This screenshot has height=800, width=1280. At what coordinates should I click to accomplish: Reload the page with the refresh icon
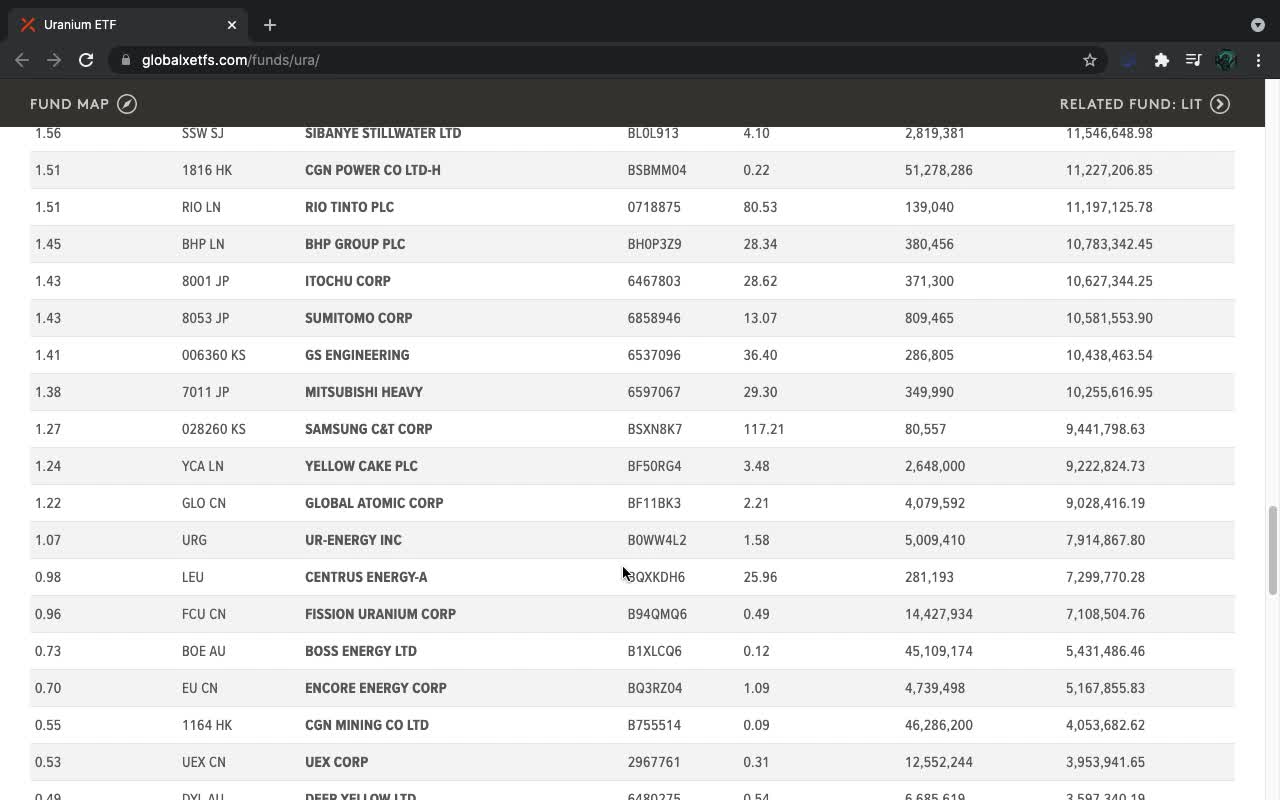coord(86,60)
